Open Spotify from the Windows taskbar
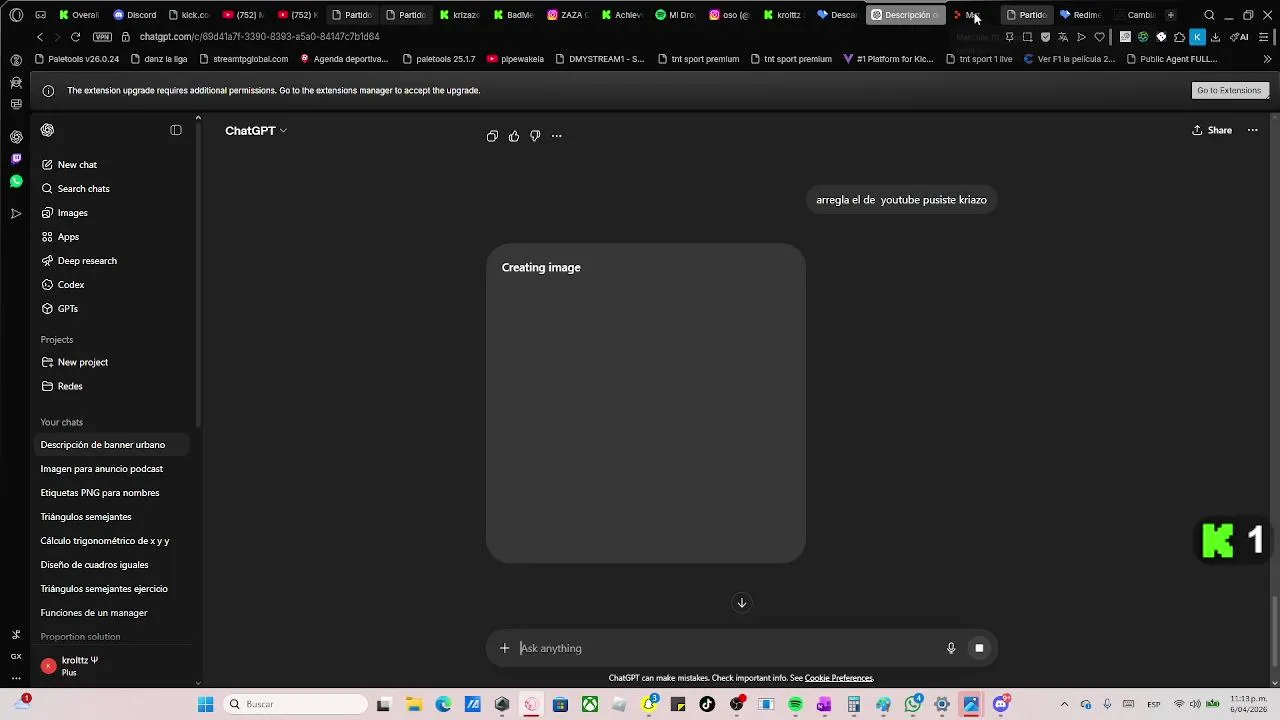The image size is (1280, 720). 795,704
